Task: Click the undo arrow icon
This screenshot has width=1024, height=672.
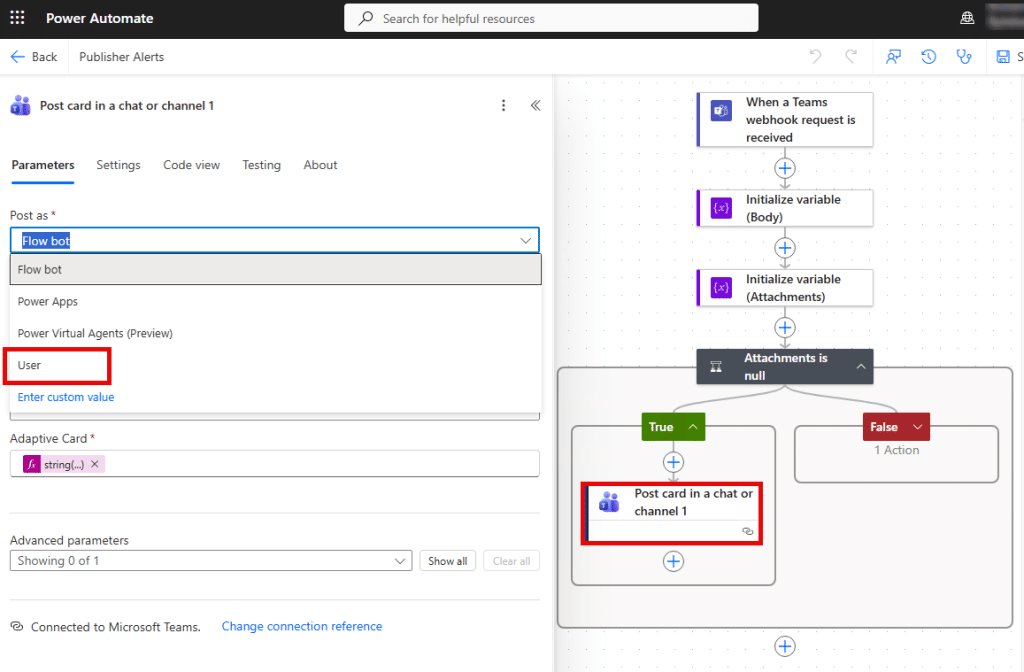Action: 816,57
